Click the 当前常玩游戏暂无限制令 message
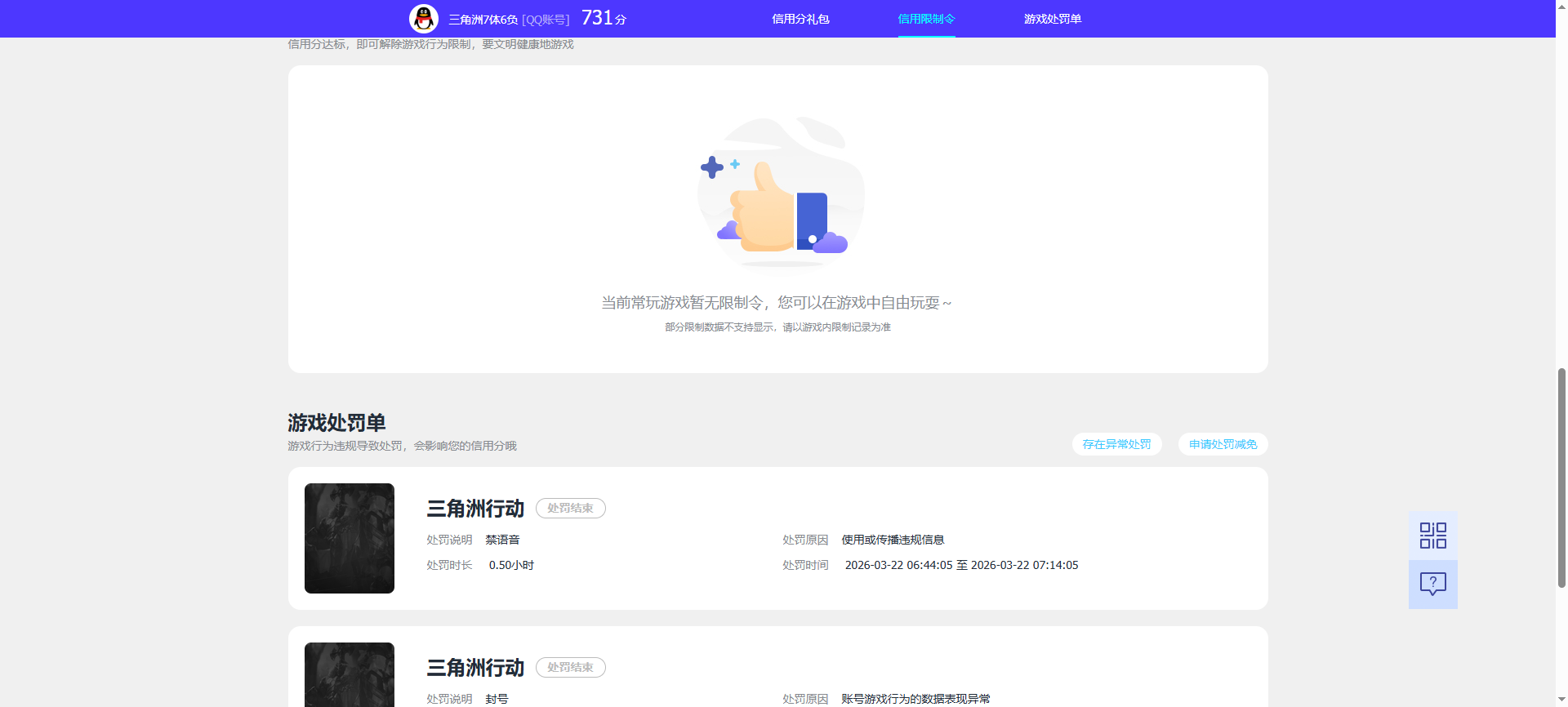The height and width of the screenshot is (707, 1568). point(777,303)
